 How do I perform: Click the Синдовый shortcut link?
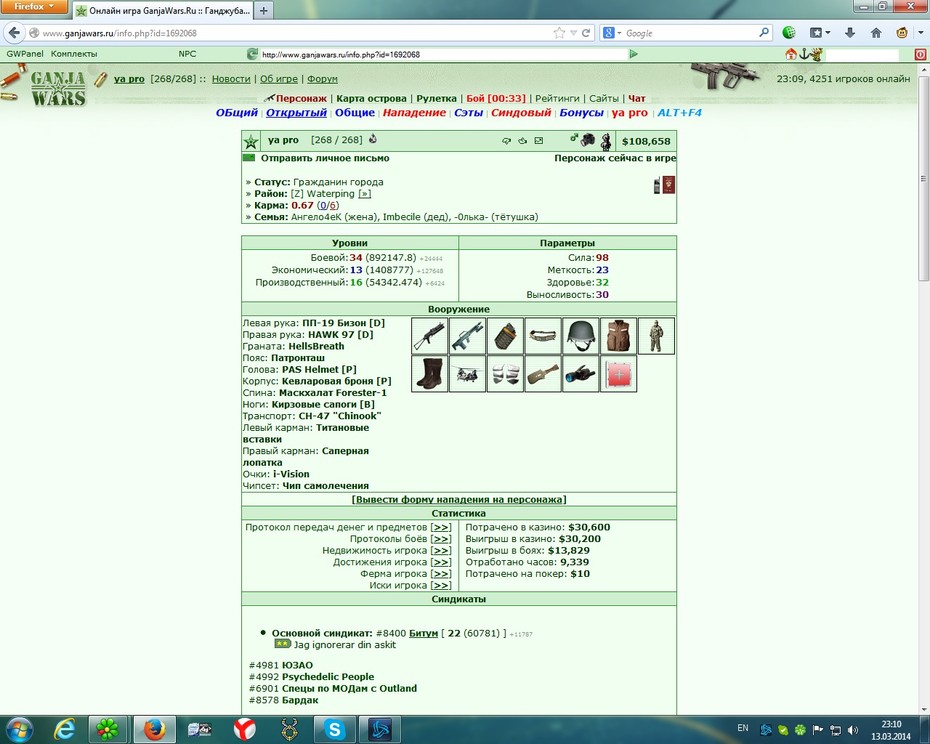[521, 112]
